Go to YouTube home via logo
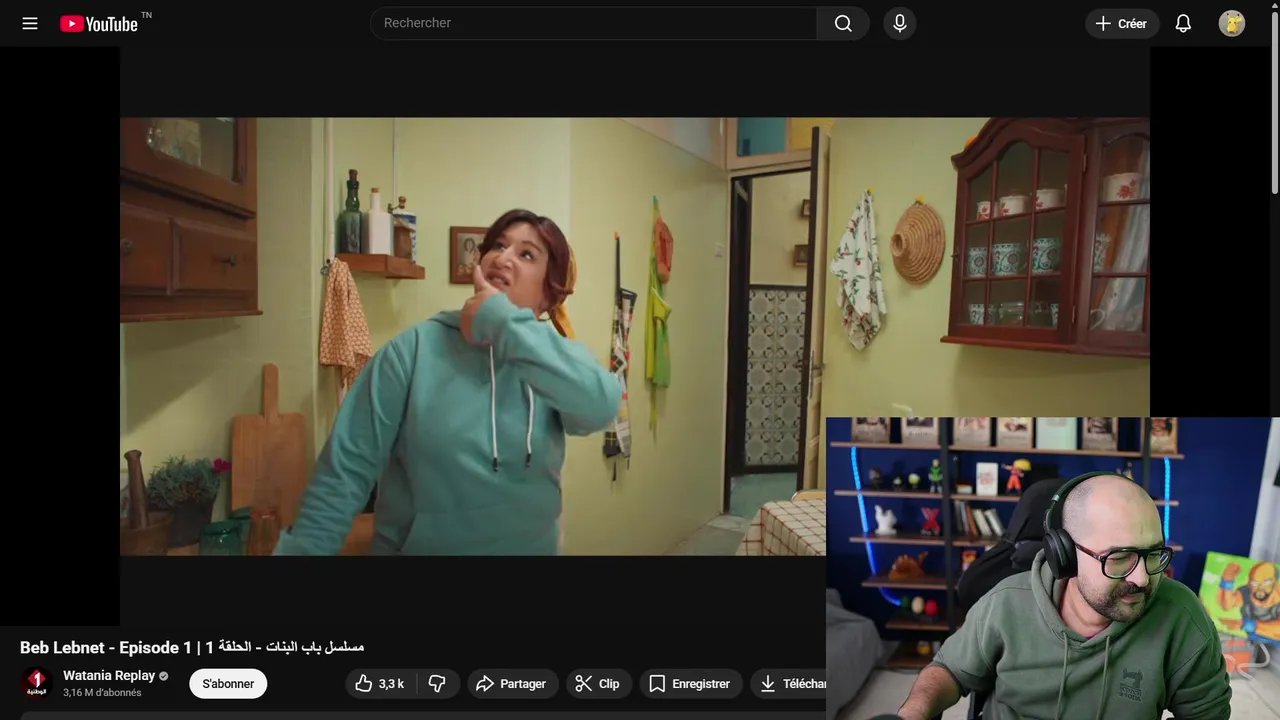The image size is (1280, 720). [x=99, y=24]
